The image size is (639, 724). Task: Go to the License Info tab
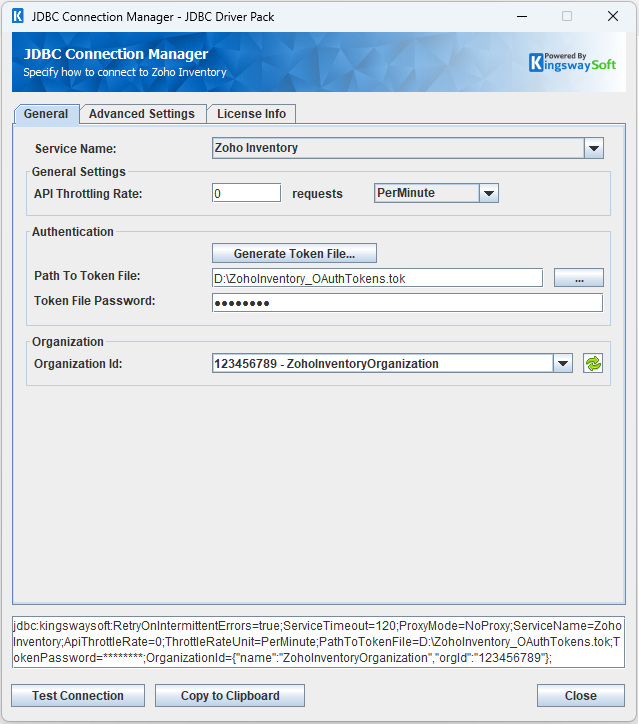[252, 114]
